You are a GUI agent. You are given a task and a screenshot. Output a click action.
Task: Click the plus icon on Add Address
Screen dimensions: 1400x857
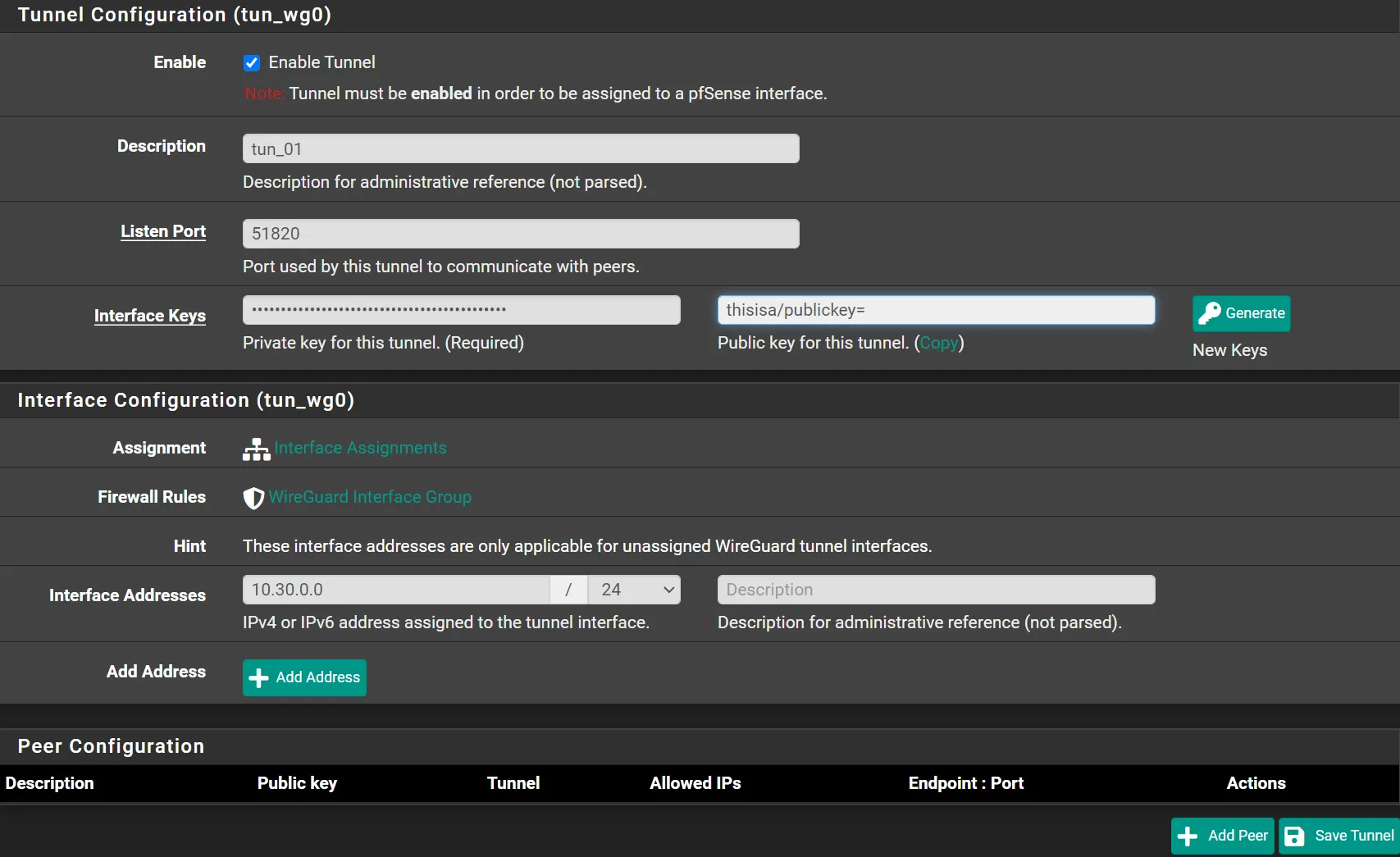click(259, 678)
